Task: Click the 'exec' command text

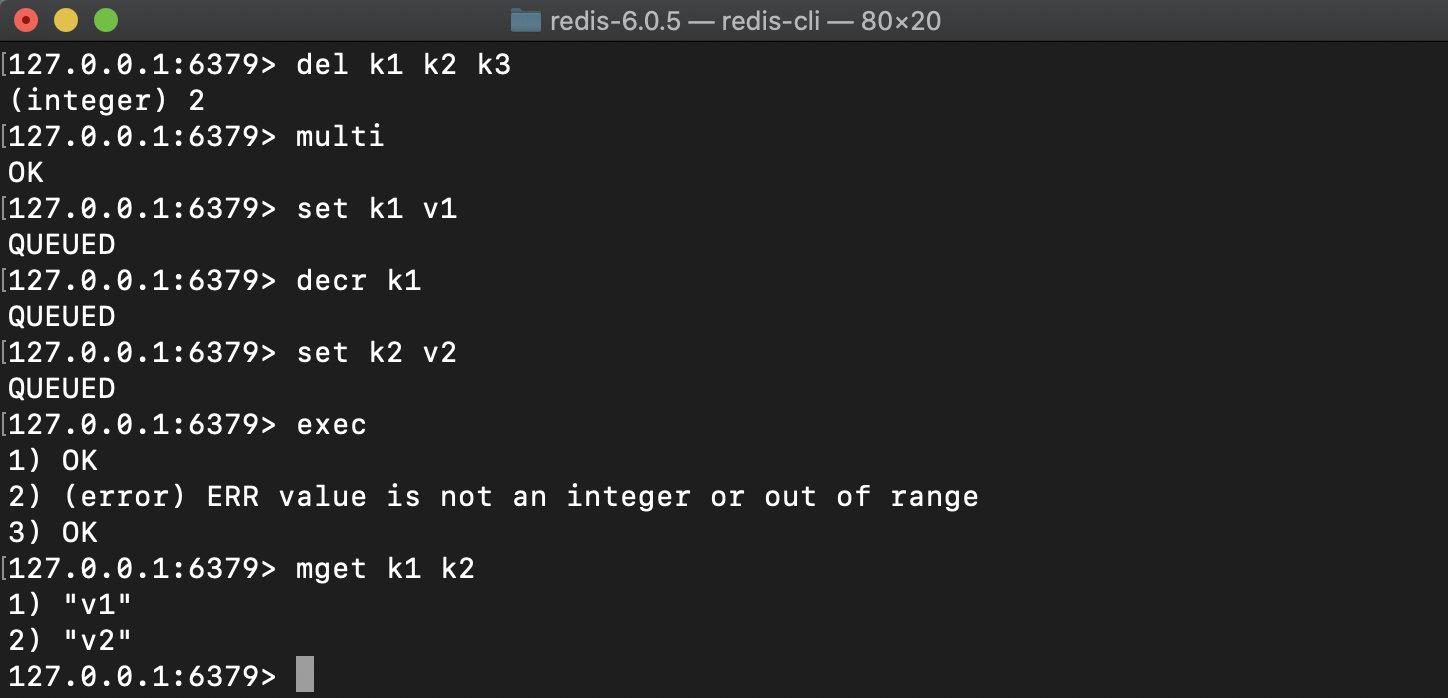Action: pyautogui.click(x=330, y=424)
